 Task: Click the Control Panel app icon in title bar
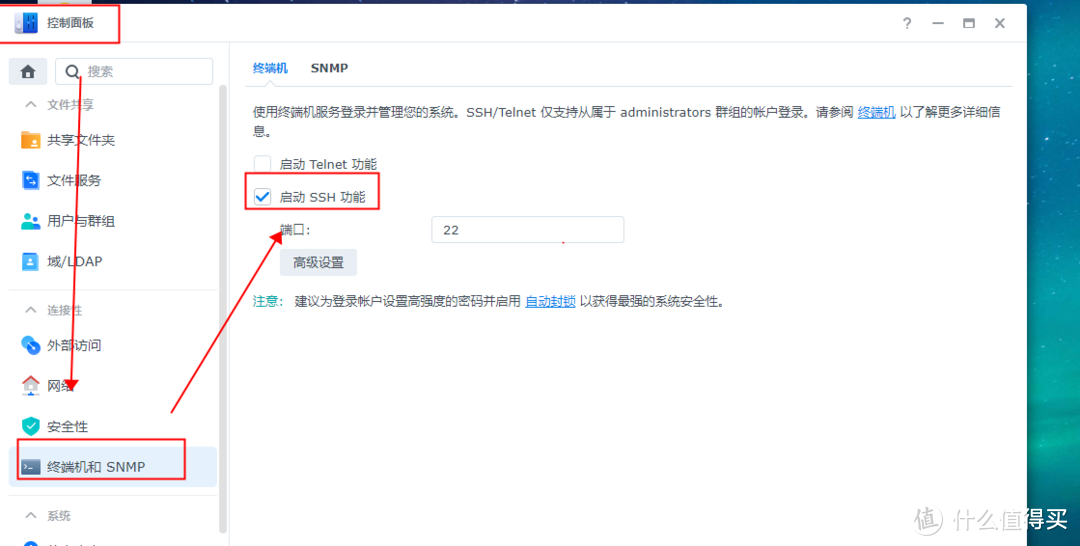(x=25, y=23)
